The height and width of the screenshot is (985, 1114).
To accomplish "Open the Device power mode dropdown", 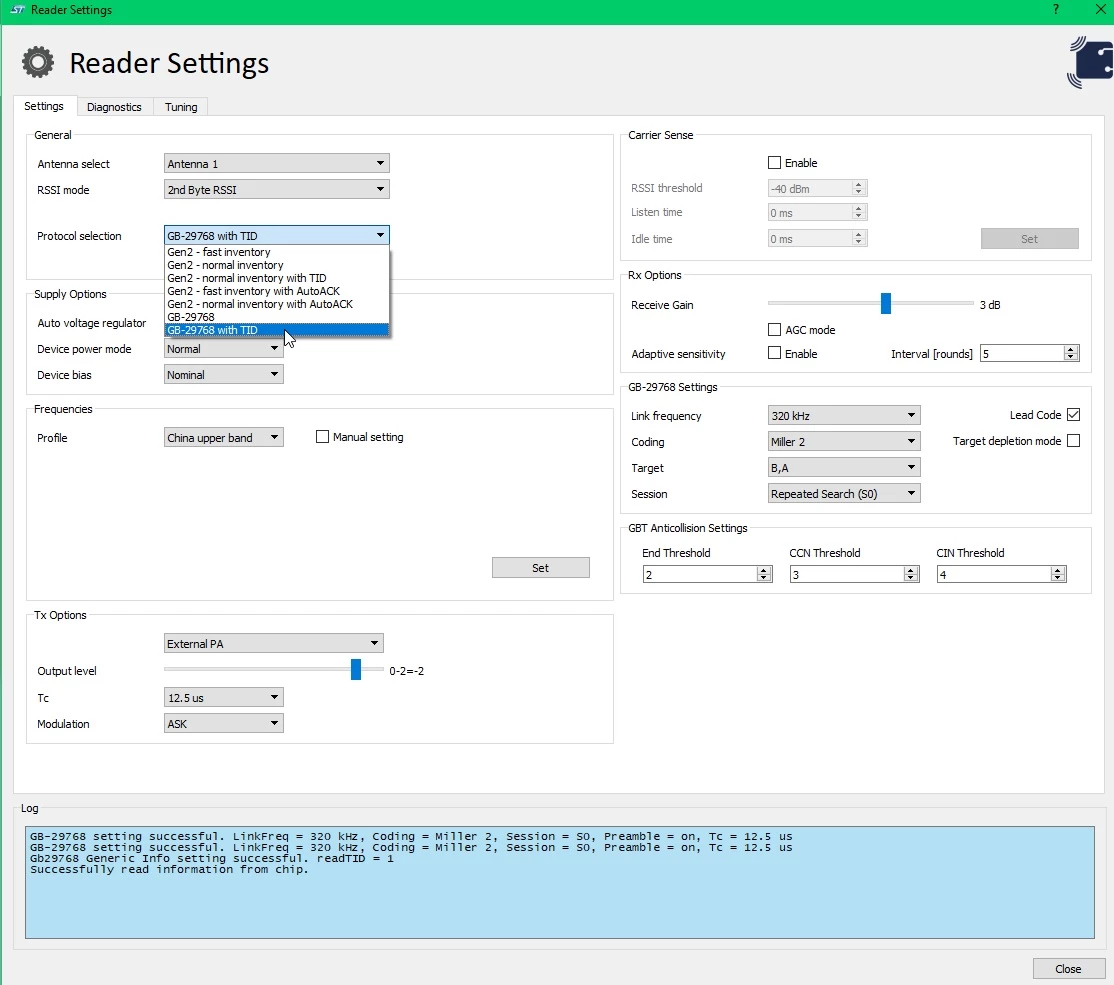I will coord(223,349).
